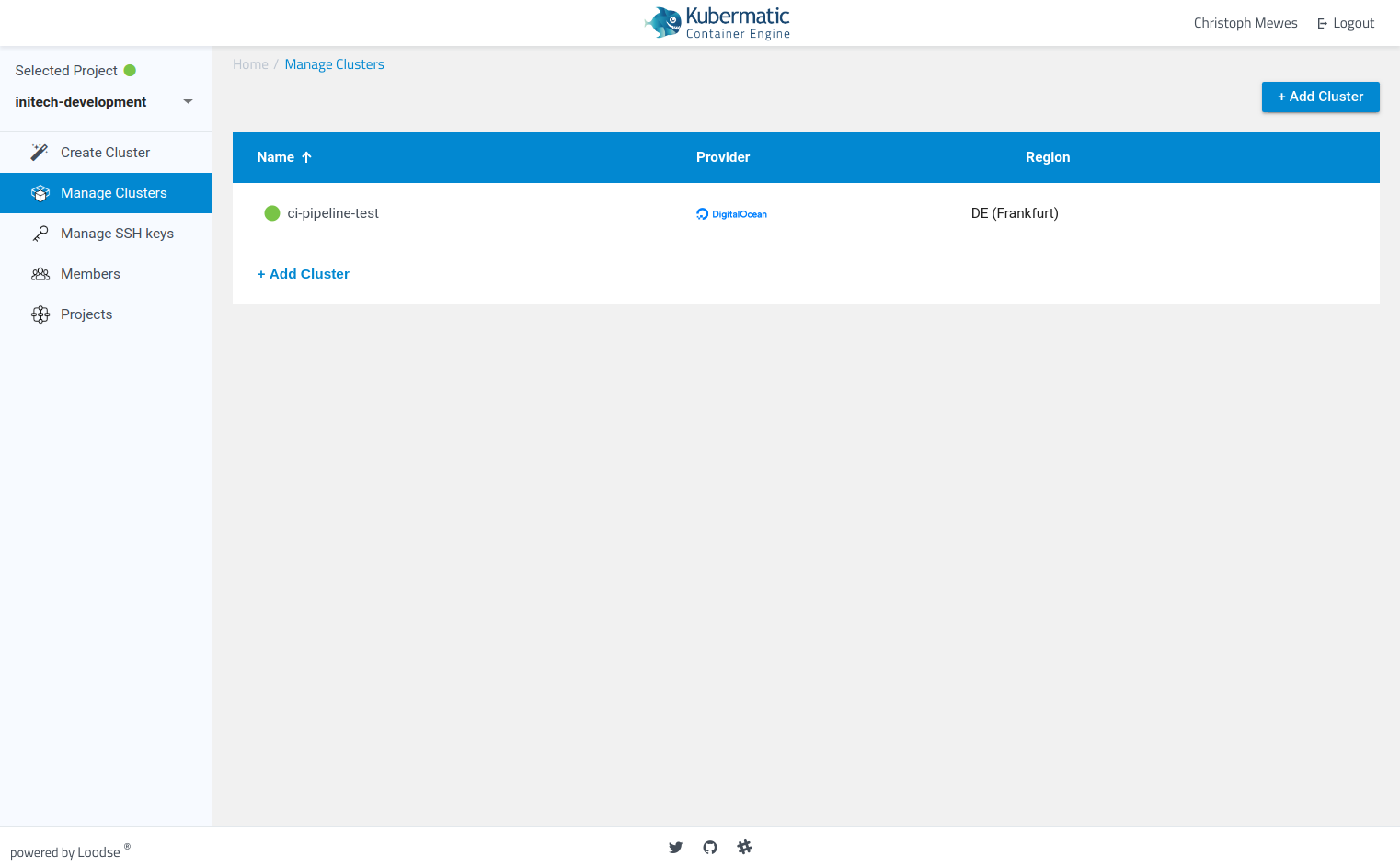Open the Projects page
Screen dimensions: 1400x867
pos(106,314)
